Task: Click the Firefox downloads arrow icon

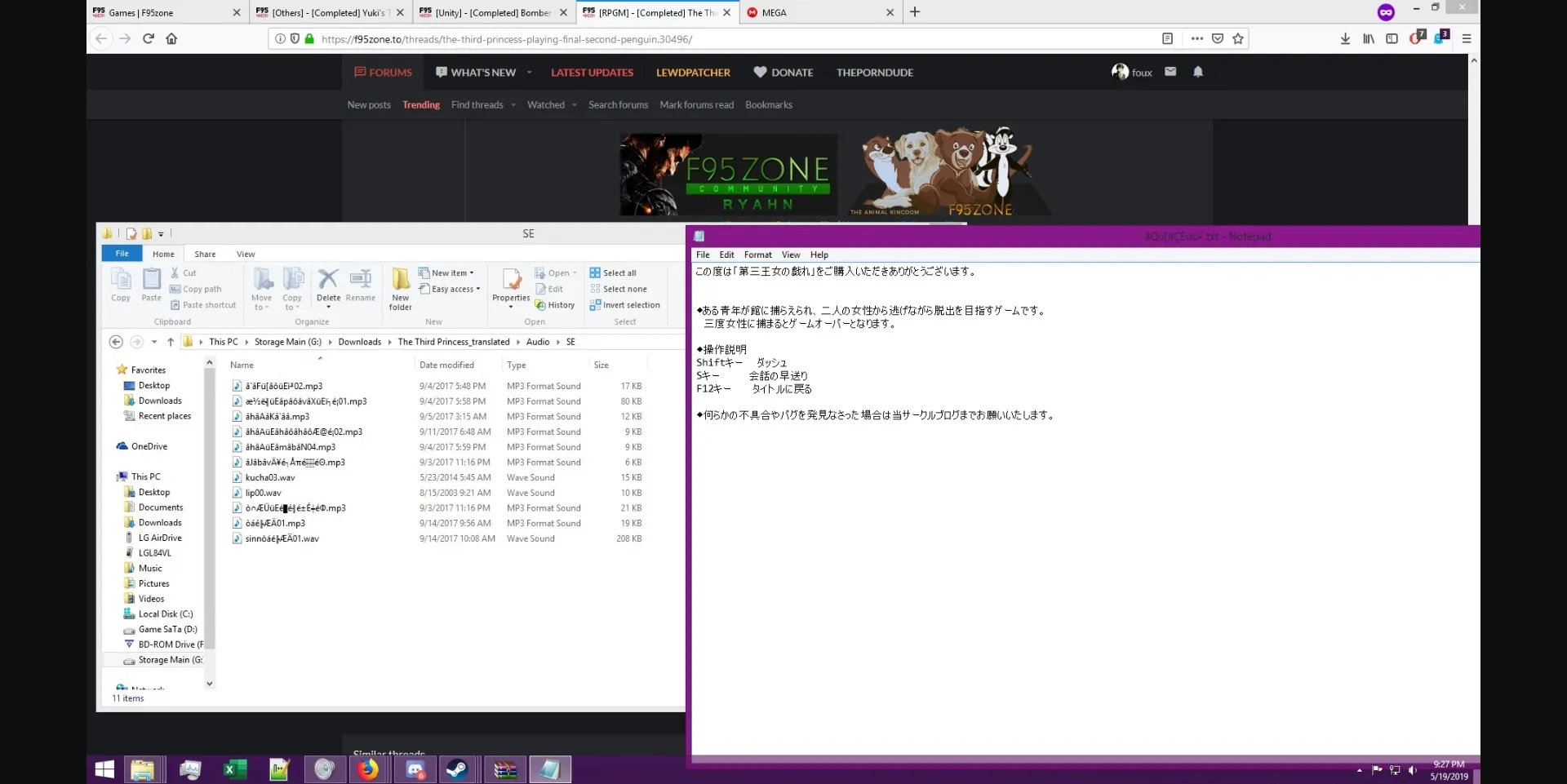Action: (1345, 38)
